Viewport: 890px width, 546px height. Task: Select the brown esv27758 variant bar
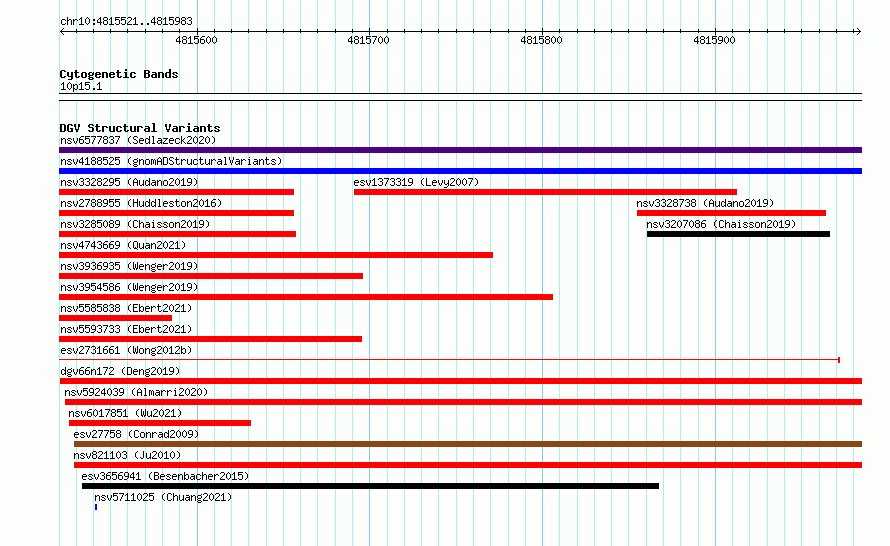tap(468, 444)
